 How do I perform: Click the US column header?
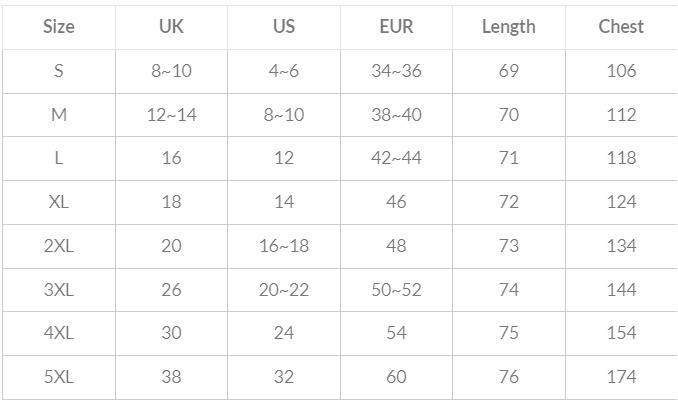pyautogui.click(x=283, y=27)
